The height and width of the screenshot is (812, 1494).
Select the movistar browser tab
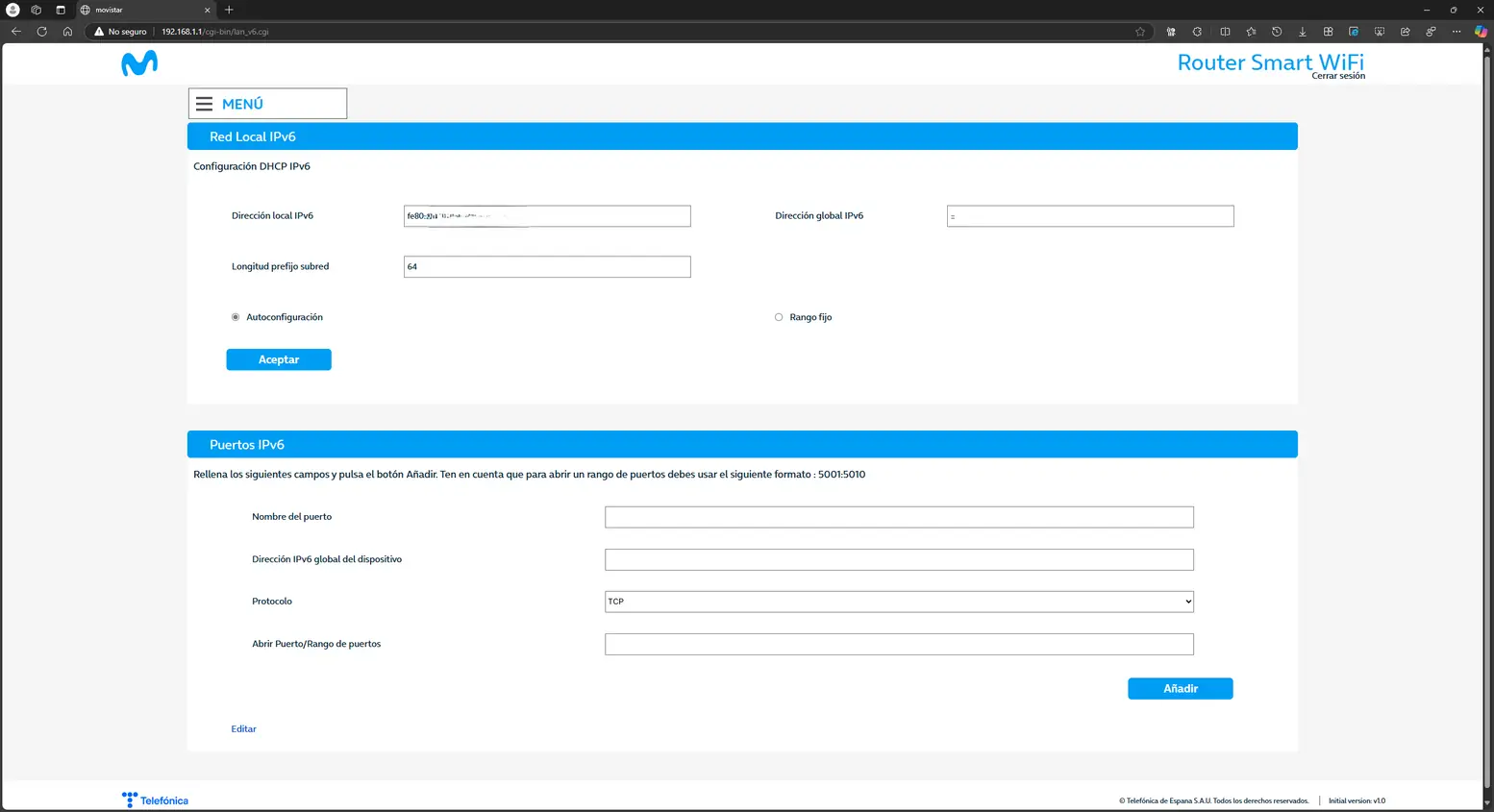pyautogui.click(x=146, y=10)
